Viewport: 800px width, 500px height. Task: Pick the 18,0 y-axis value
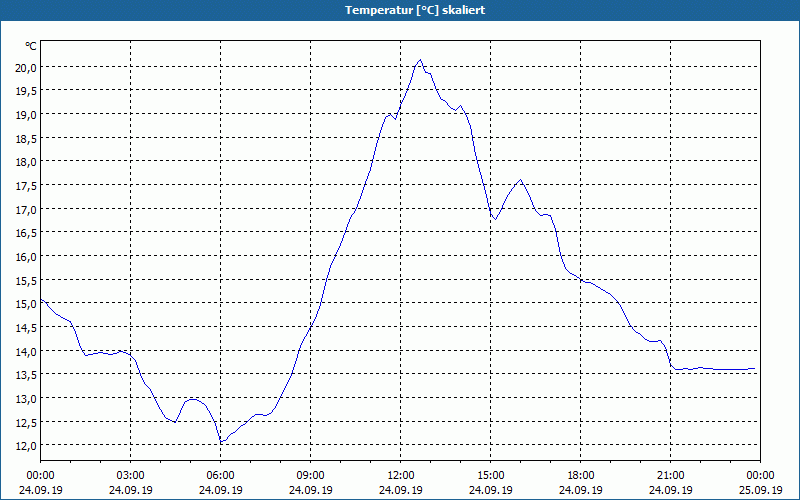click(x=27, y=162)
